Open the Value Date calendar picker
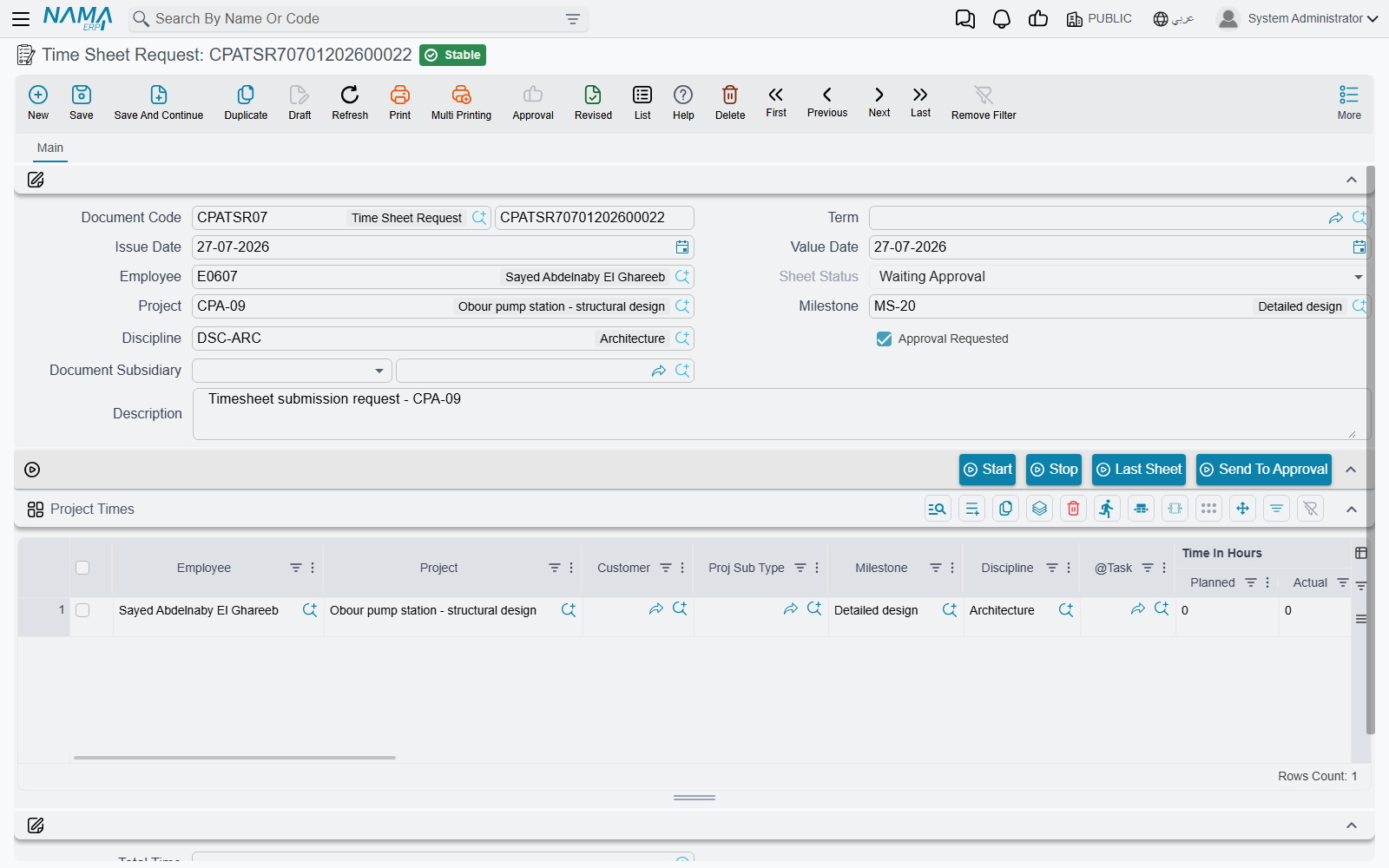1389x868 pixels. click(x=1359, y=247)
